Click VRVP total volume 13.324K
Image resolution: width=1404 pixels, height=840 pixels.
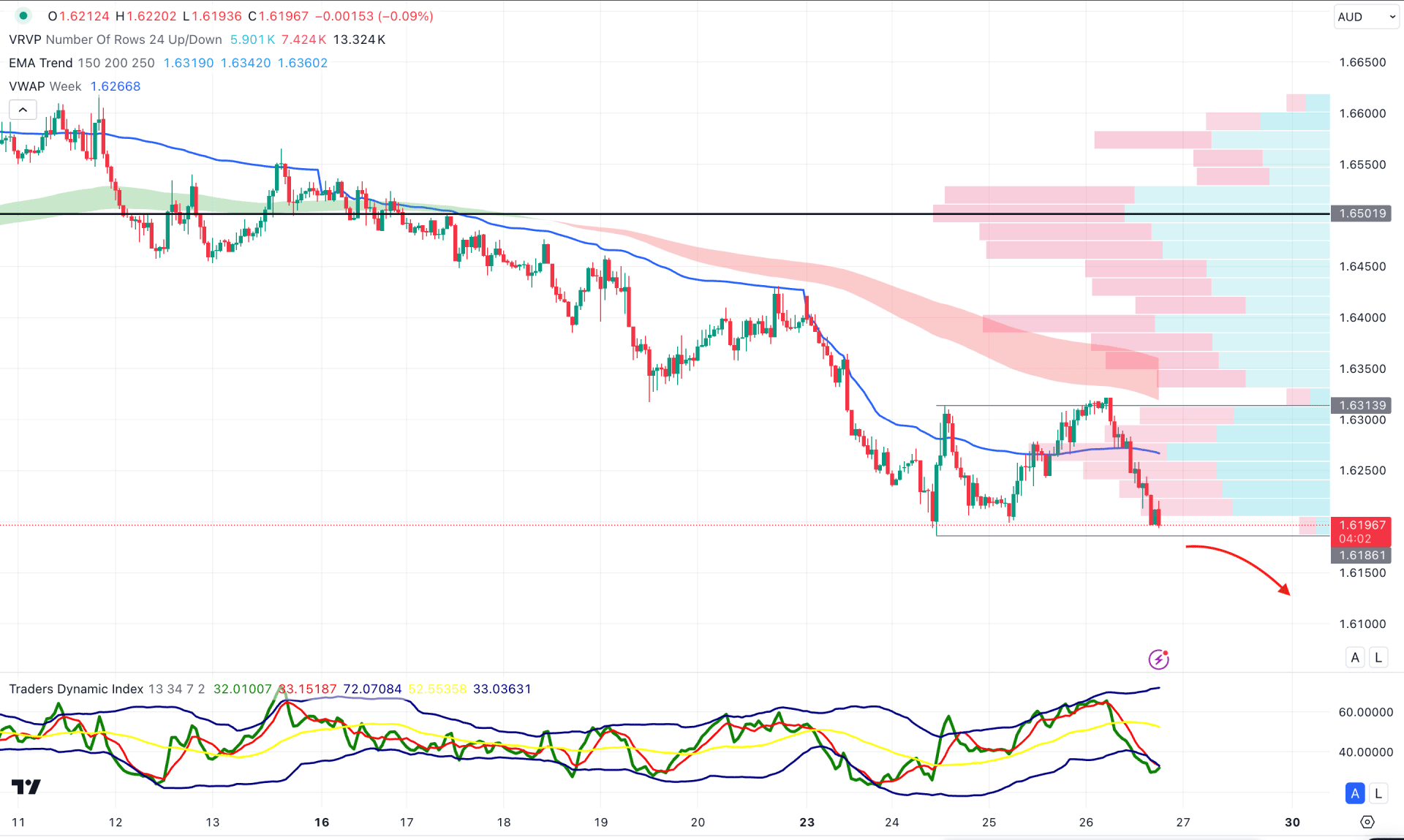pyautogui.click(x=359, y=39)
